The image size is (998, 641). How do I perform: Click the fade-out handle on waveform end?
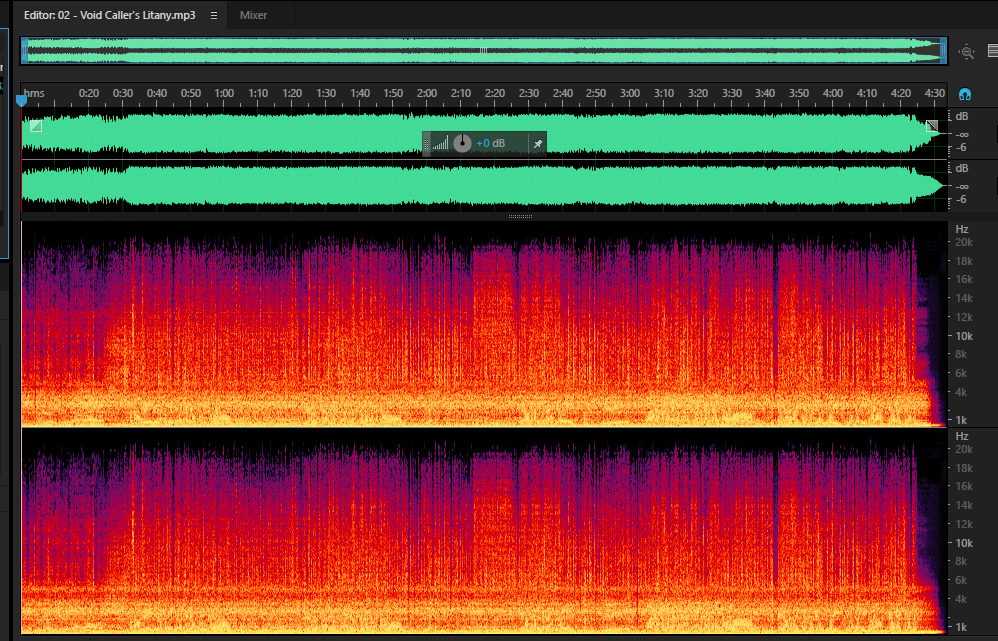[x=932, y=126]
